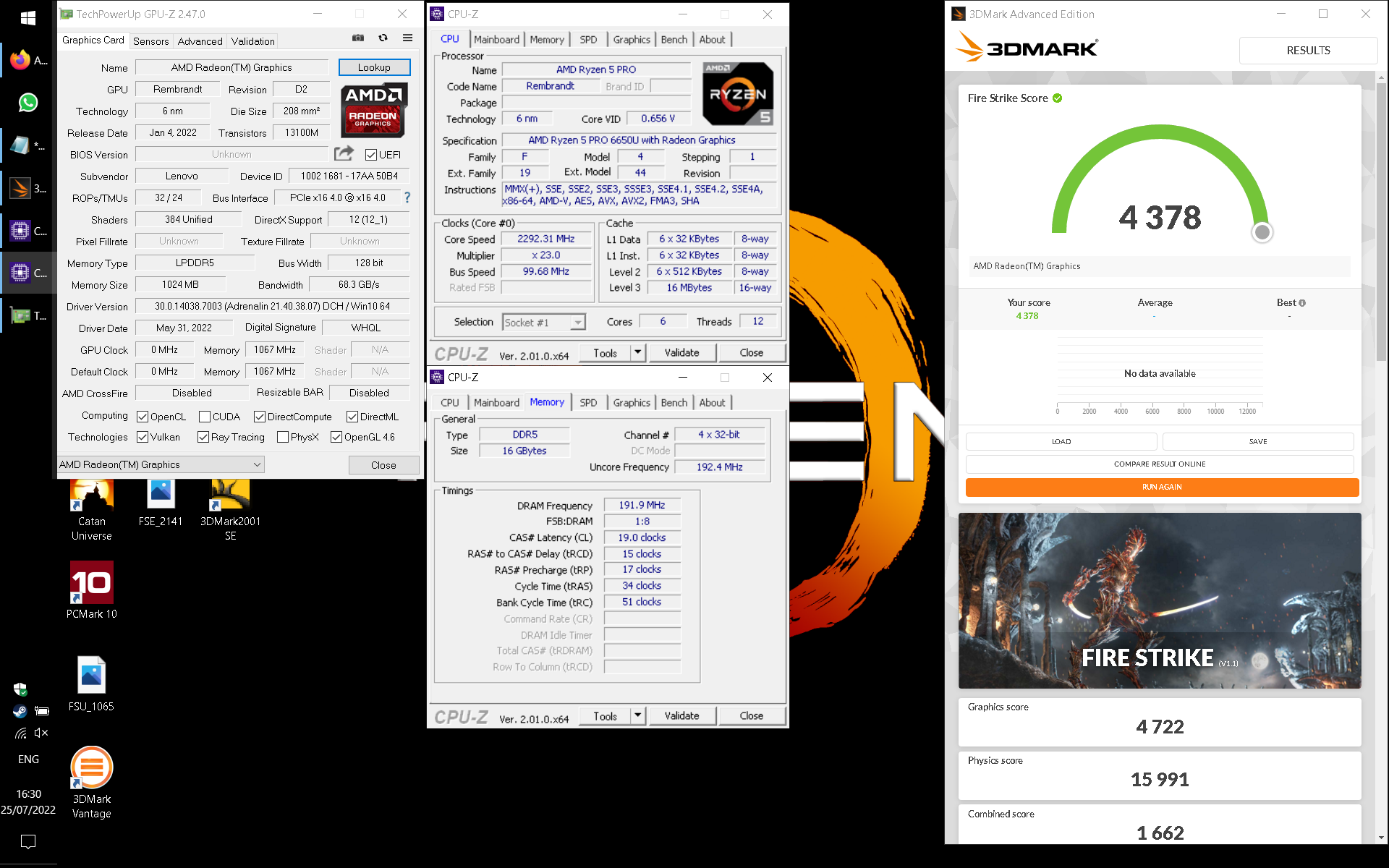Click the Firefox taskbar icon

click(20, 60)
